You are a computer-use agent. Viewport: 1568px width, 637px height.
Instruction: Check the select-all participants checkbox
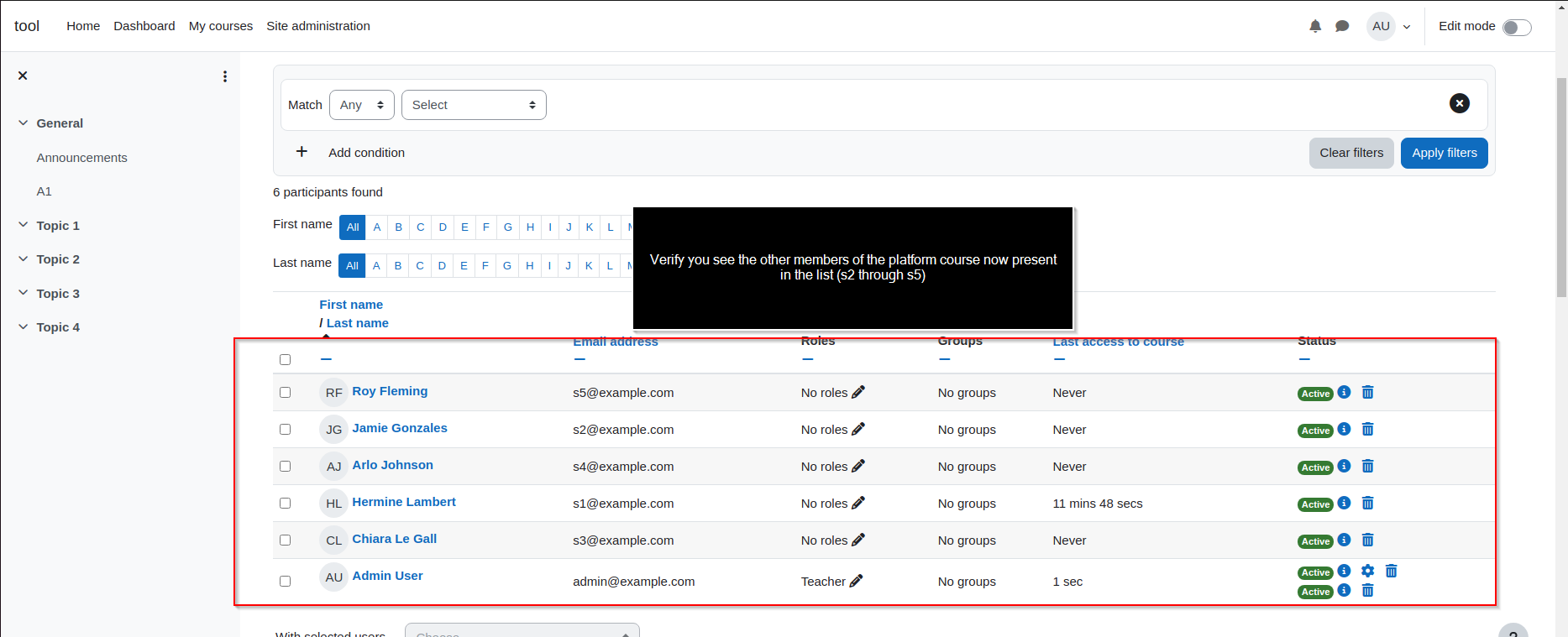285,359
